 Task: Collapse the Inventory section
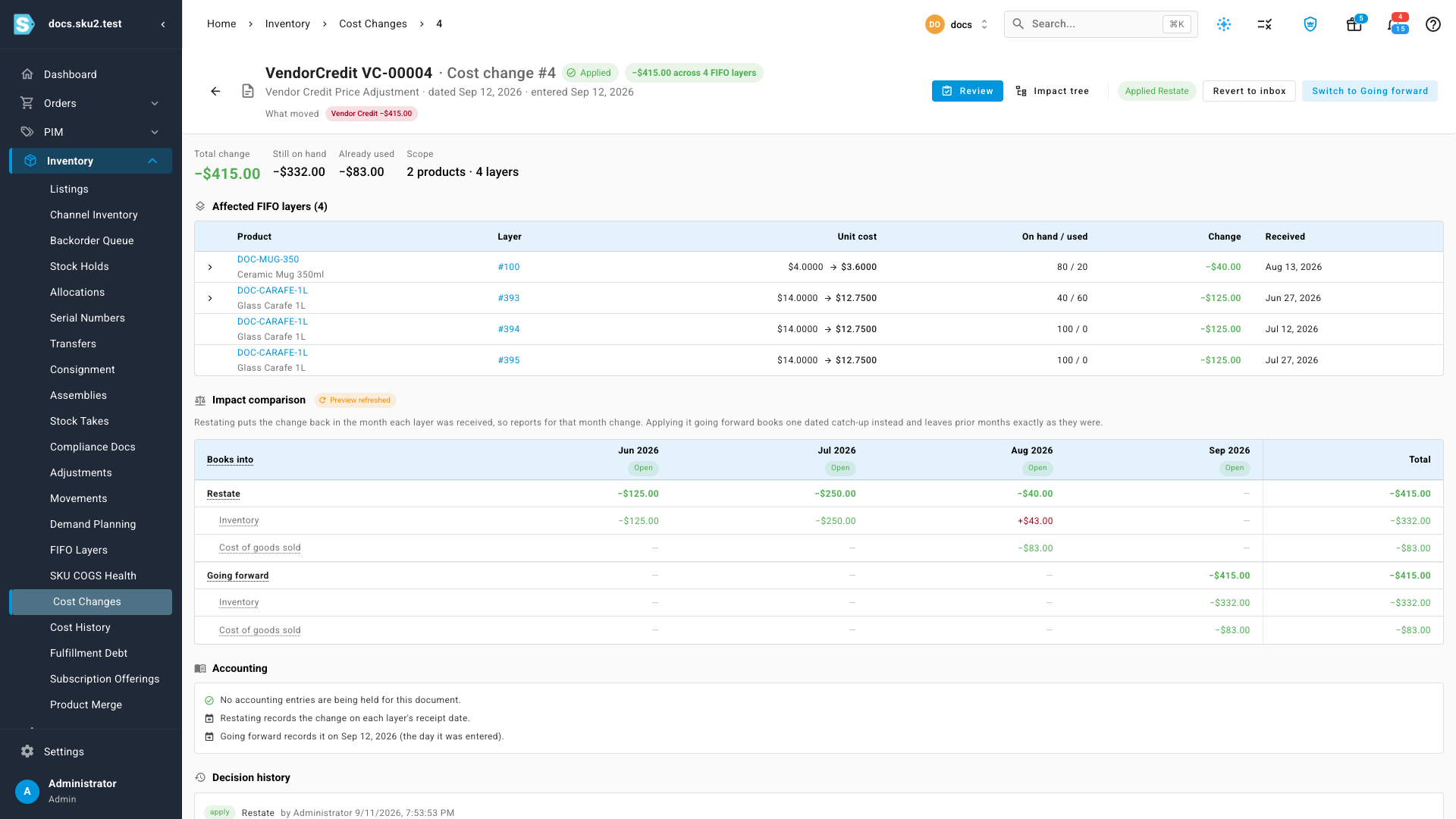[x=152, y=161]
